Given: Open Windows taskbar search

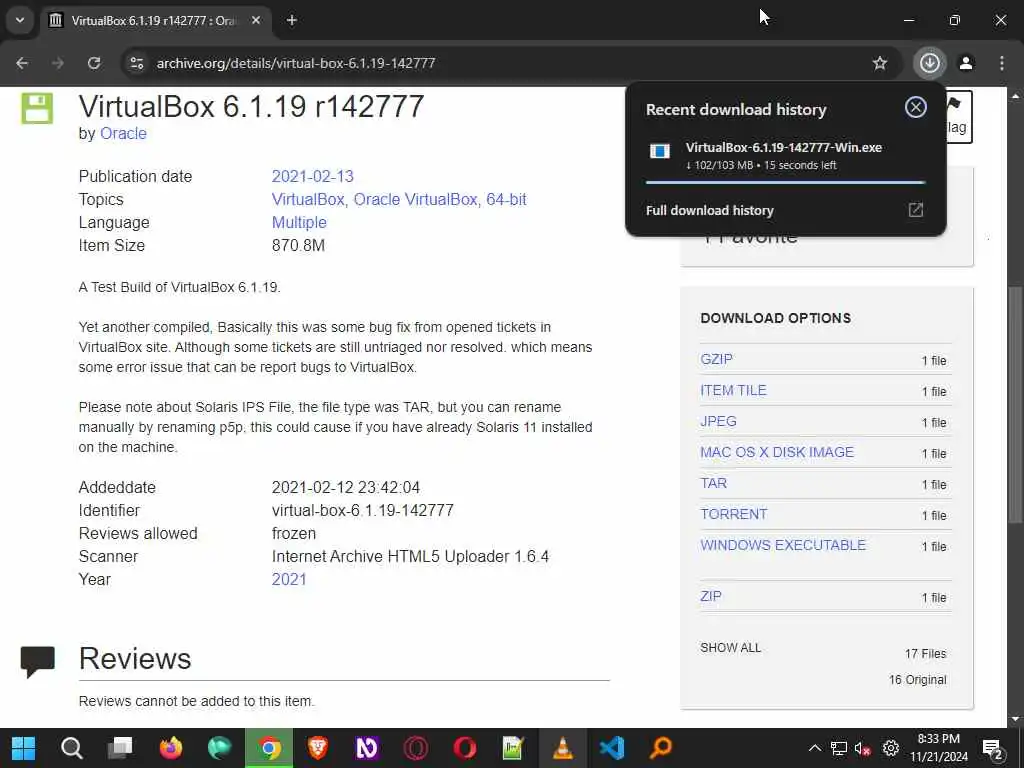Looking at the screenshot, I should [72, 748].
